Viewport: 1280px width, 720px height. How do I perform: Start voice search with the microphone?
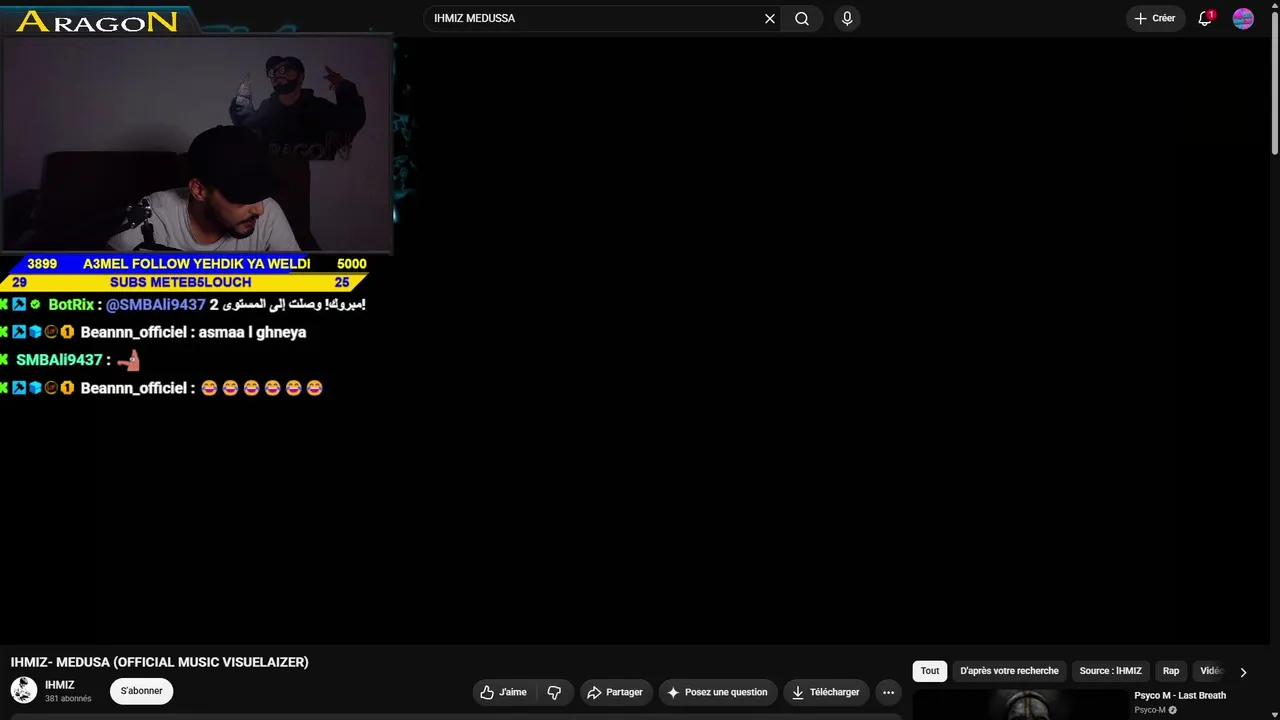click(847, 18)
